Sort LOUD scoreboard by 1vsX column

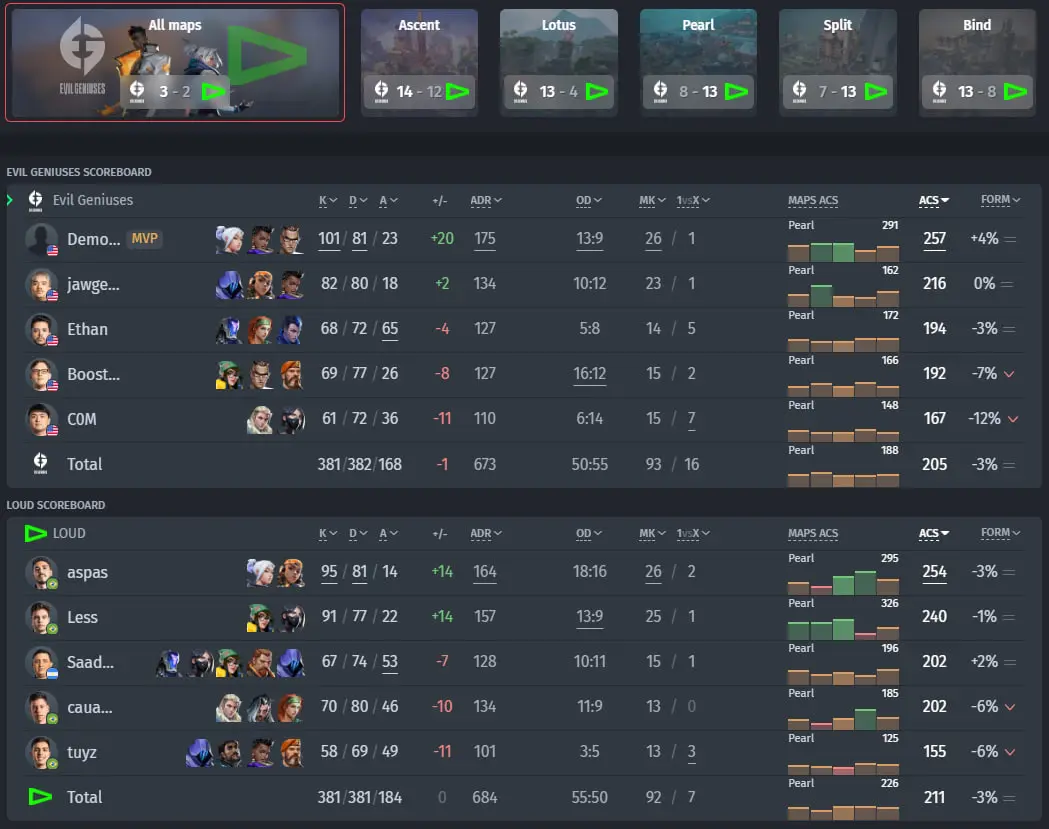(693, 534)
